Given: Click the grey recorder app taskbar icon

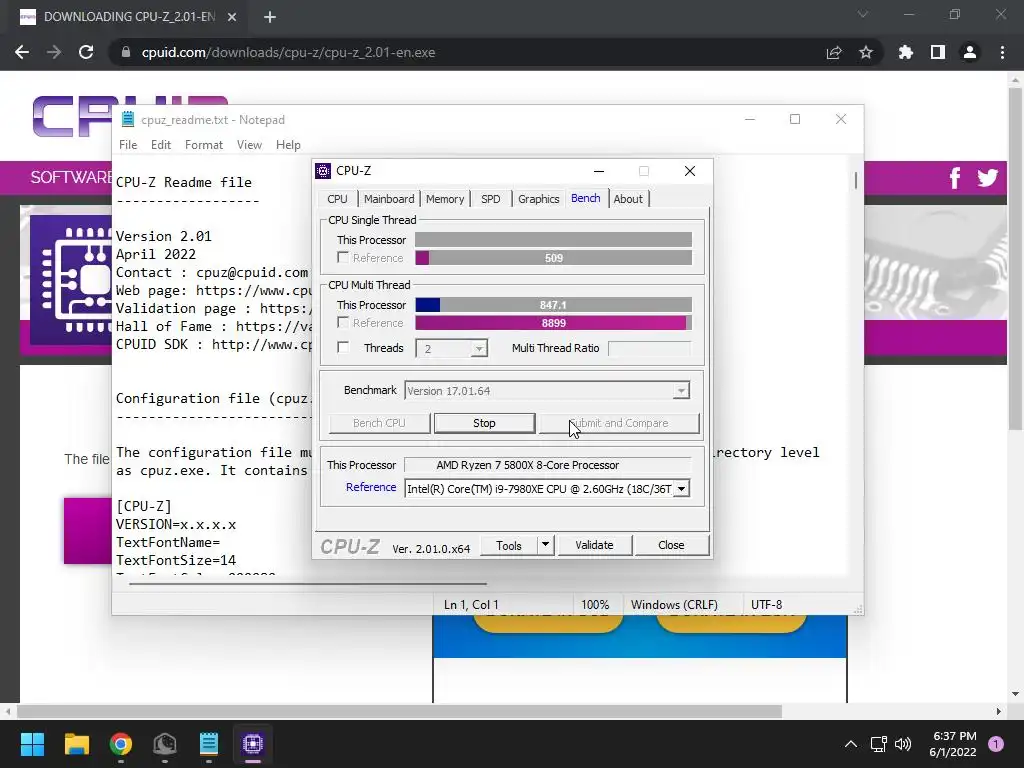Looking at the screenshot, I should click(165, 744).
